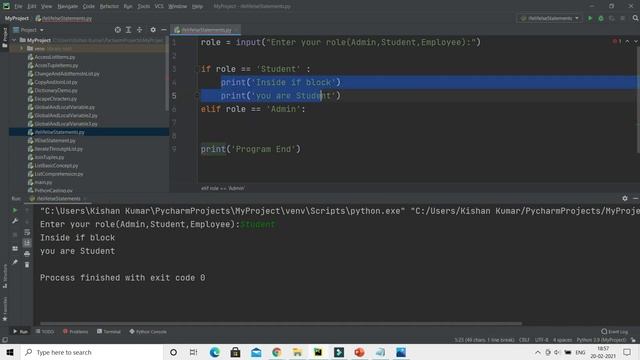
Task: Go to previous highlighted error arrow
Action: click(627, 42)
